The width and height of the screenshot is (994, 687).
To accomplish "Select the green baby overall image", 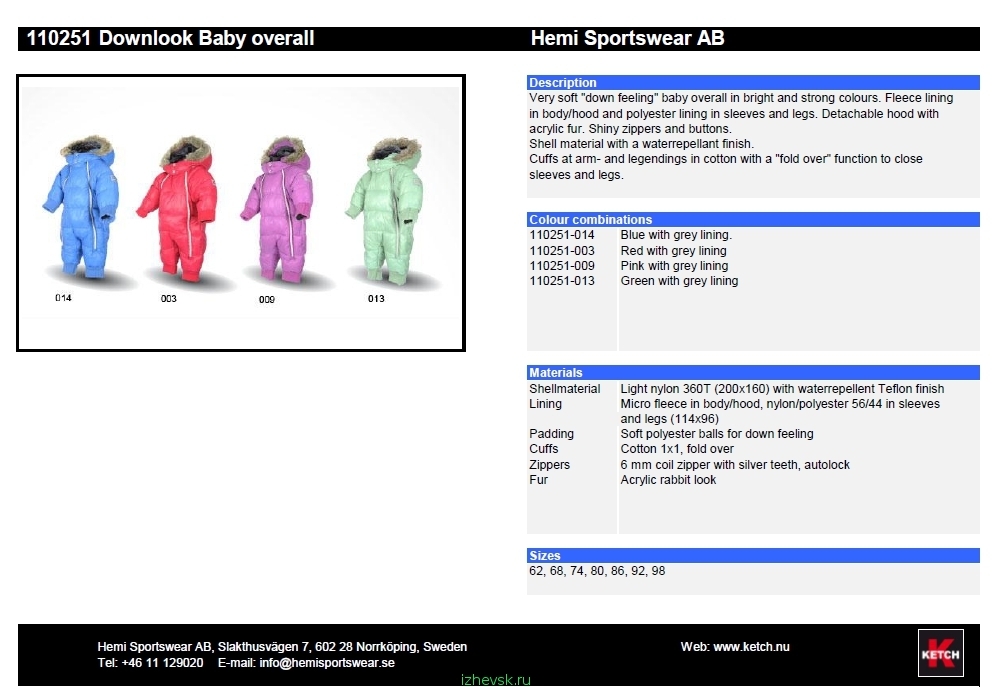I will tap(384, 210).
